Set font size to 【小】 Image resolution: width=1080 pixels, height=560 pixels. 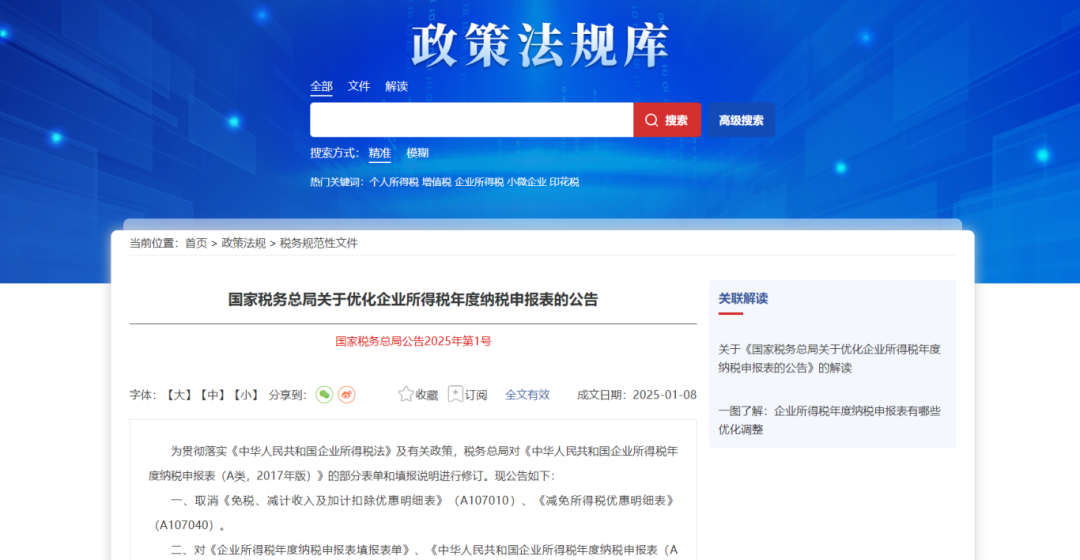(x=245, y=395)
